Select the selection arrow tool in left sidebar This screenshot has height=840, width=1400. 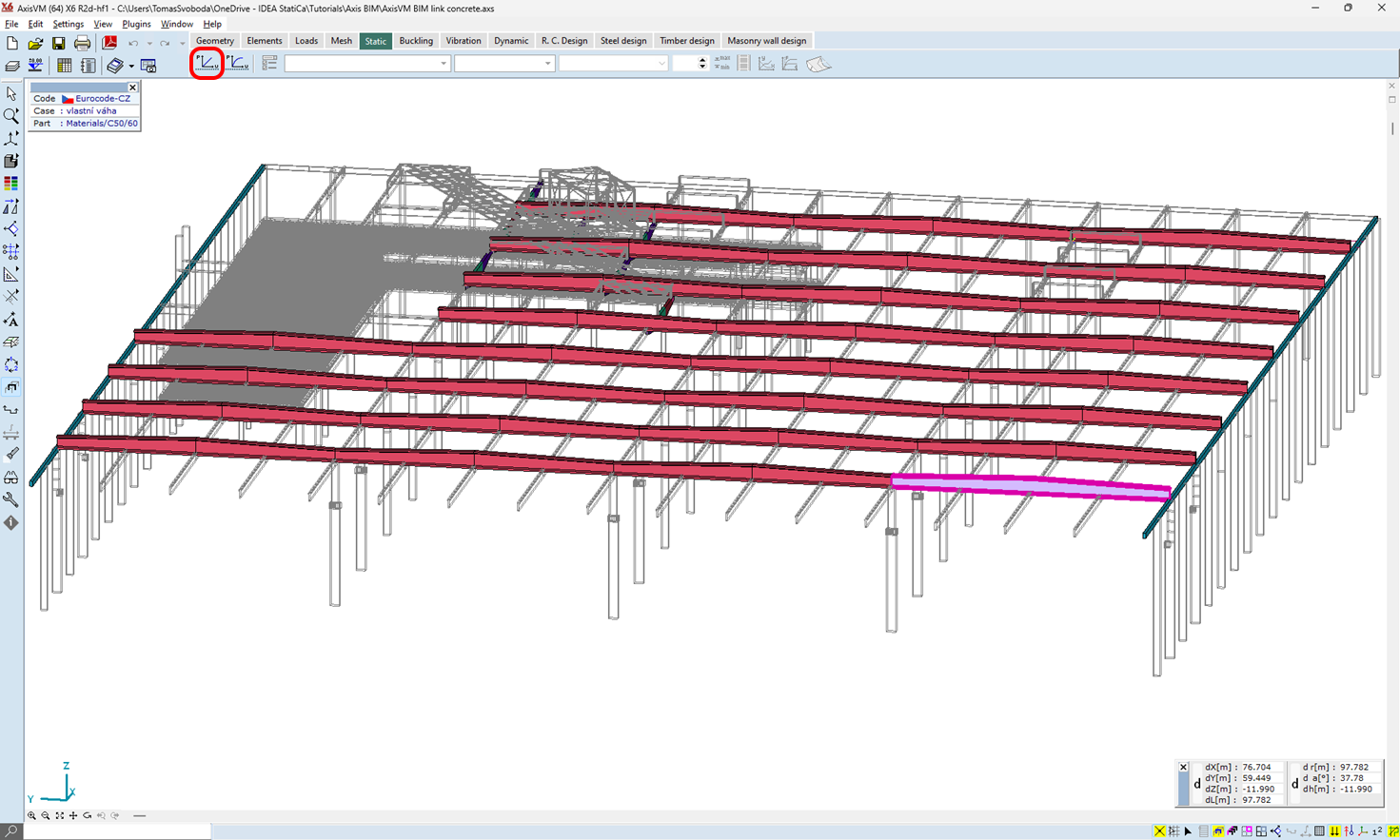tap(11, 93)
